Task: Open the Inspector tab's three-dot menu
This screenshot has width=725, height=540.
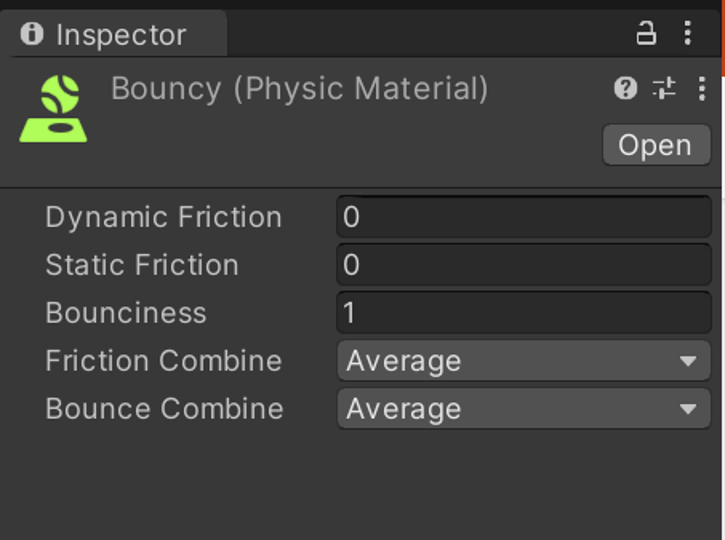Action: 688,33
